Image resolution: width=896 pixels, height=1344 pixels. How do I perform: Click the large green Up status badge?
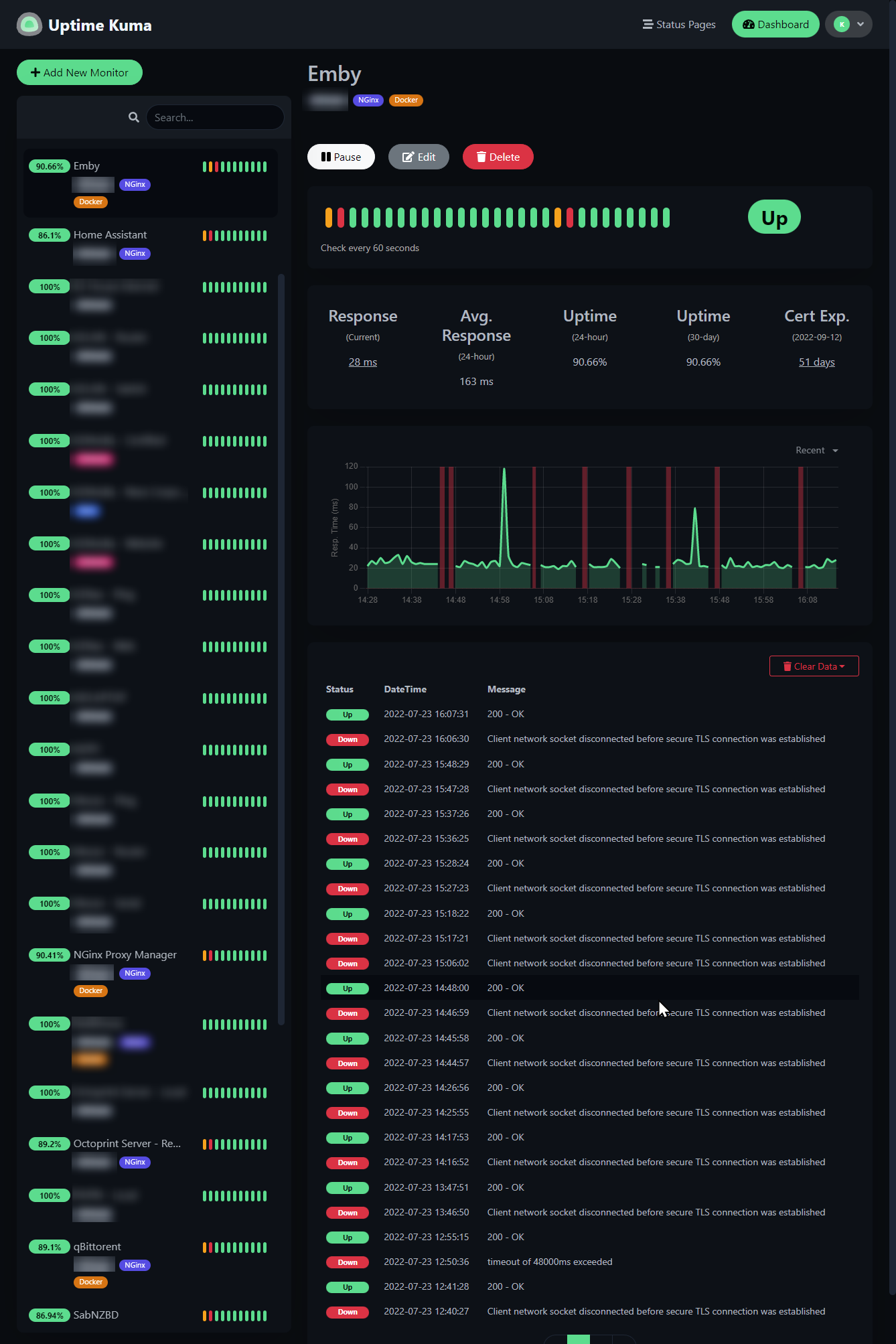tap(774, 217)
